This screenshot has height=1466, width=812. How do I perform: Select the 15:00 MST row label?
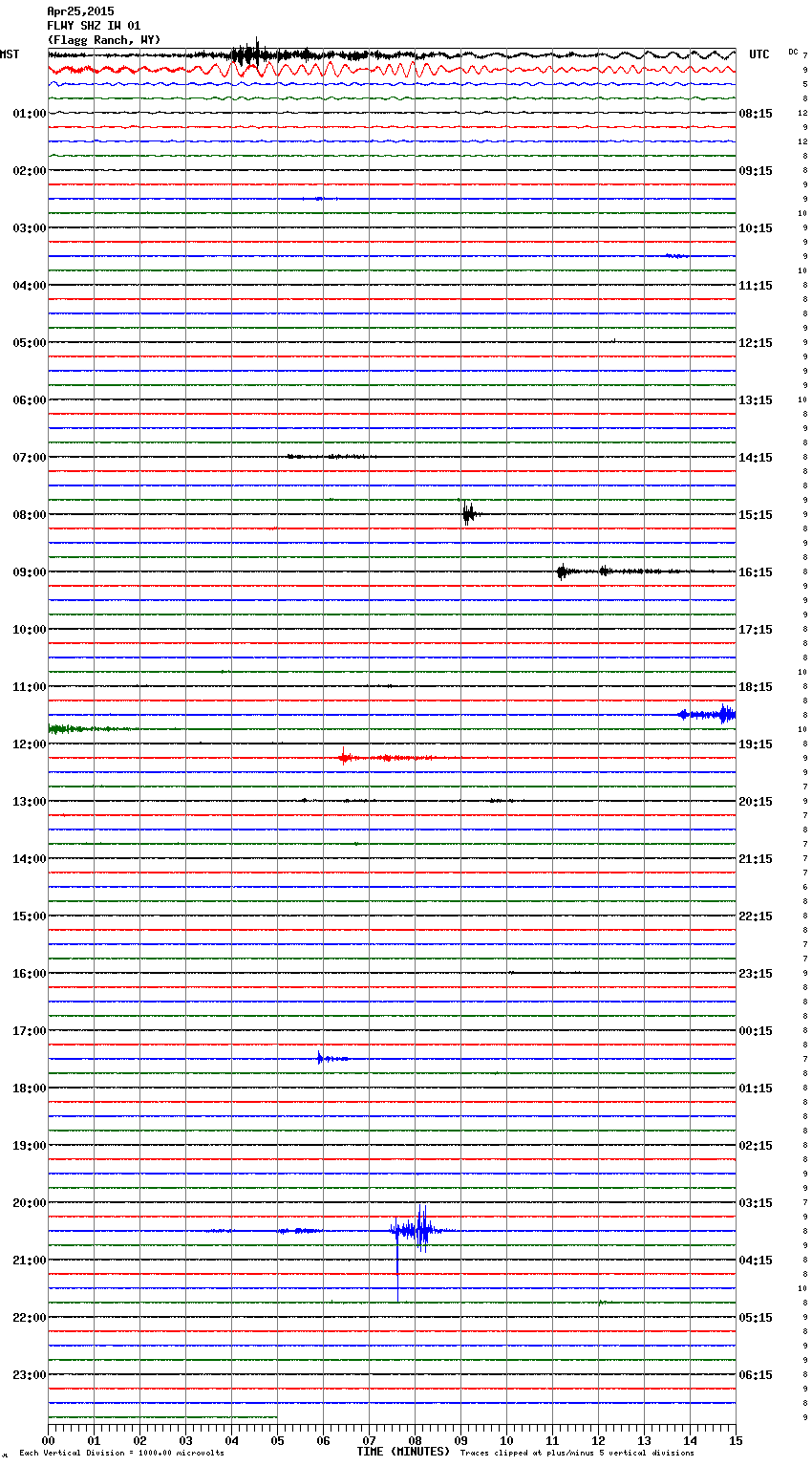[30, 916]
